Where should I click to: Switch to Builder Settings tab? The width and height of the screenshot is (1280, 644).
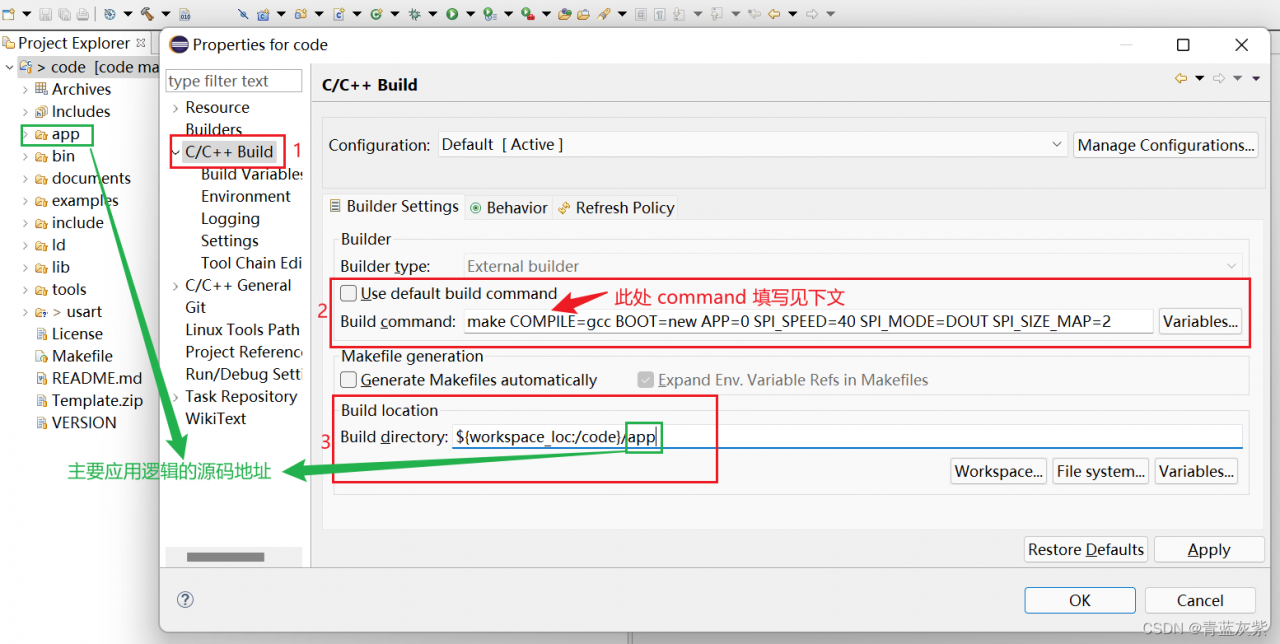(394, 206)
